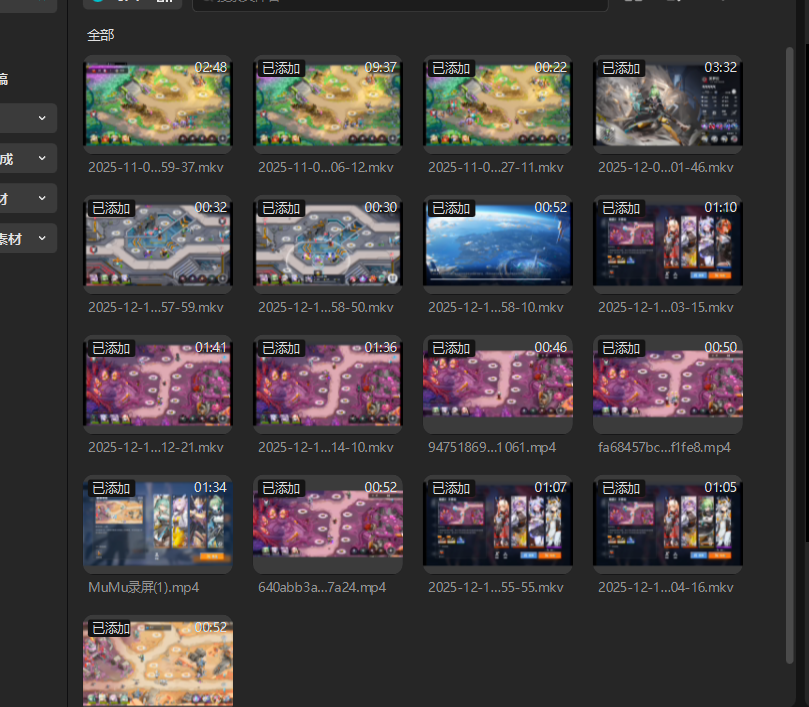Click filename MuMu录屏(1).mp4
Viewport: 809px width, 707px height.
pos(143,587)
